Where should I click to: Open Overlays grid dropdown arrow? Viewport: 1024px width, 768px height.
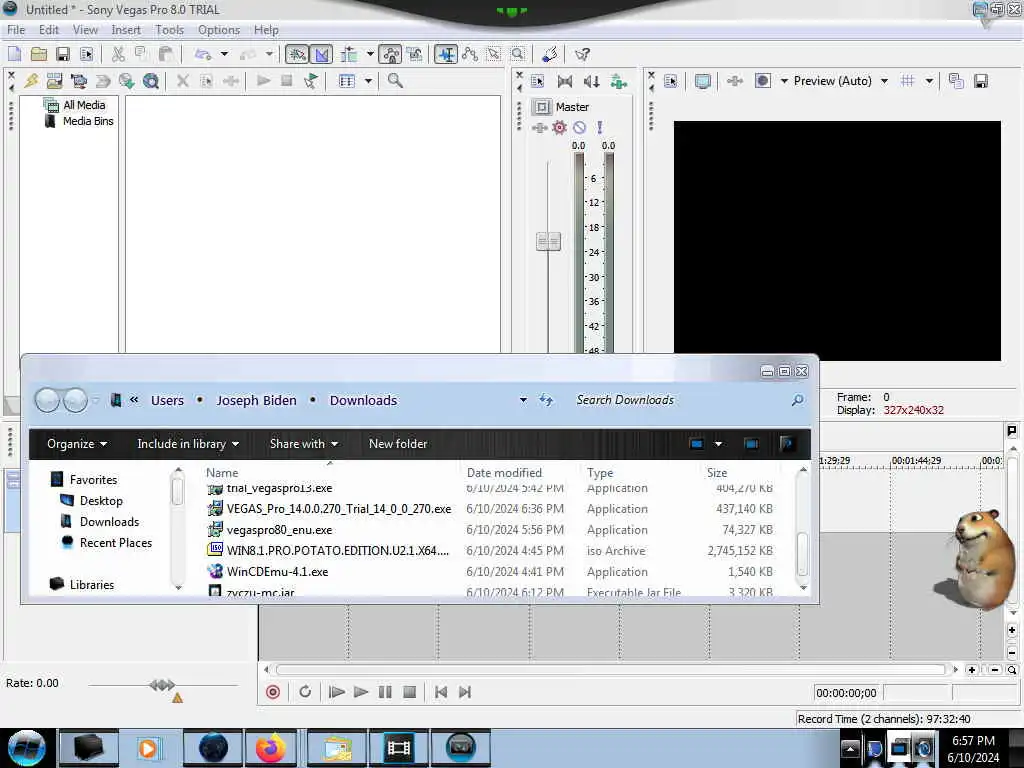[x=929, y=81]
